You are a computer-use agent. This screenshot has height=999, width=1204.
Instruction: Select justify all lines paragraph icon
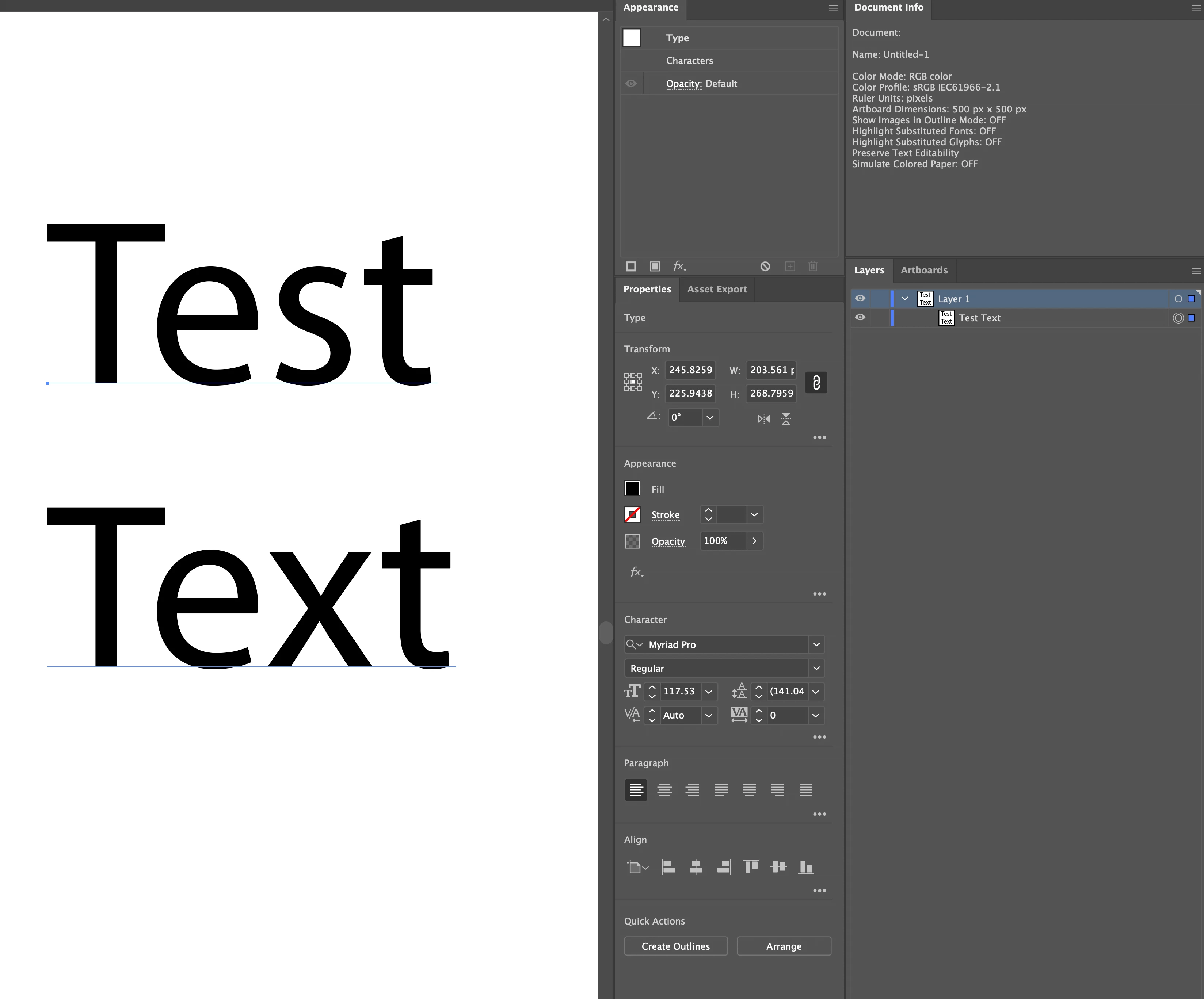click(805, 790)
